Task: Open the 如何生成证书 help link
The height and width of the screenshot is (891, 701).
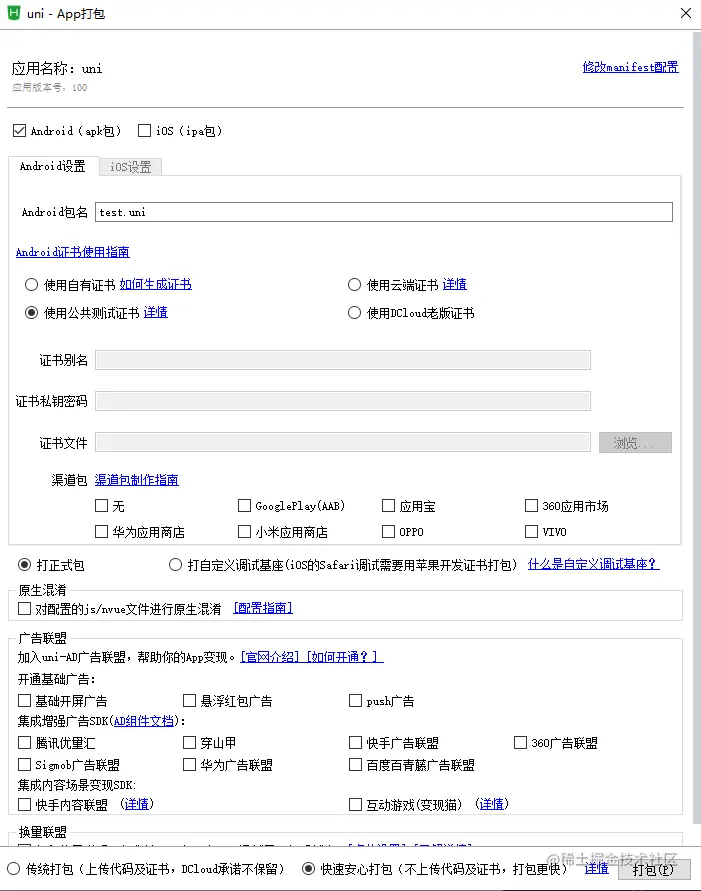Action: point(155,285)
